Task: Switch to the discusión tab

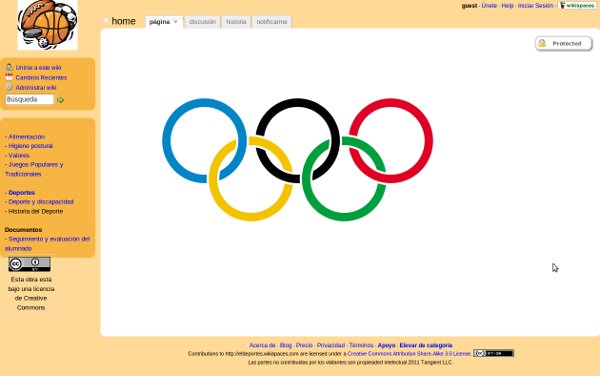Action: (202, 22)
